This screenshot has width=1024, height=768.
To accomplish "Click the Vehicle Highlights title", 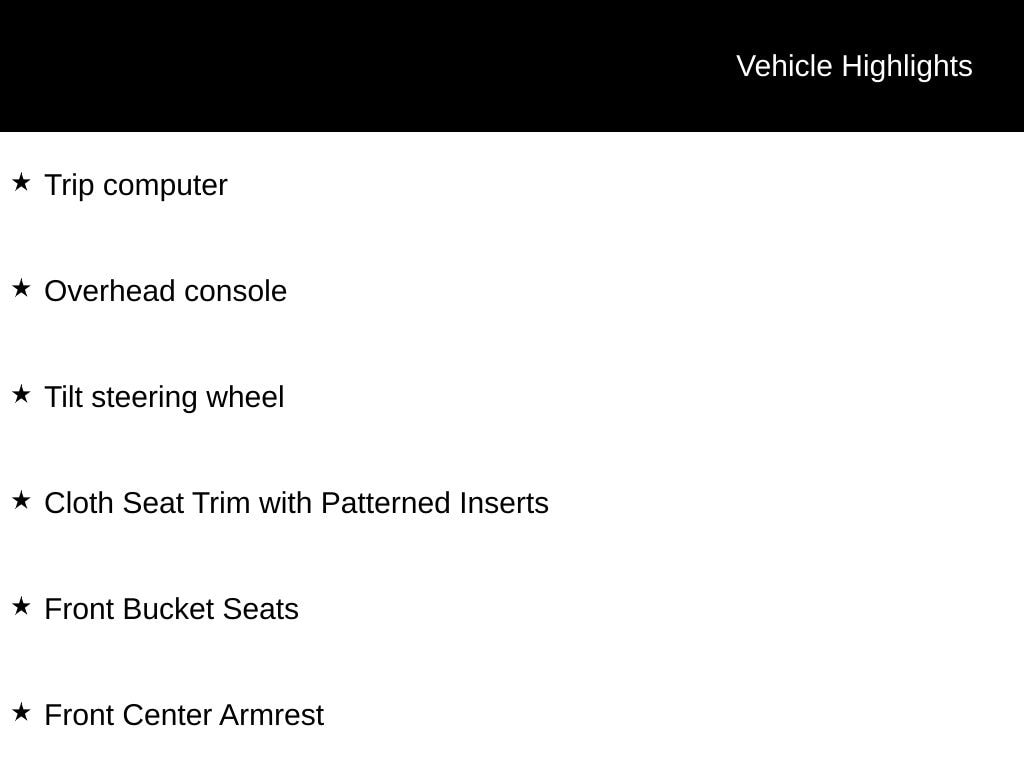I will (x=854, y=66).
